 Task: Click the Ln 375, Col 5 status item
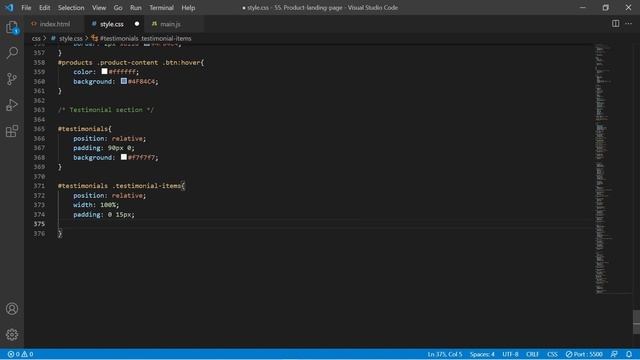pyautogui.click(x=445, y=354)
